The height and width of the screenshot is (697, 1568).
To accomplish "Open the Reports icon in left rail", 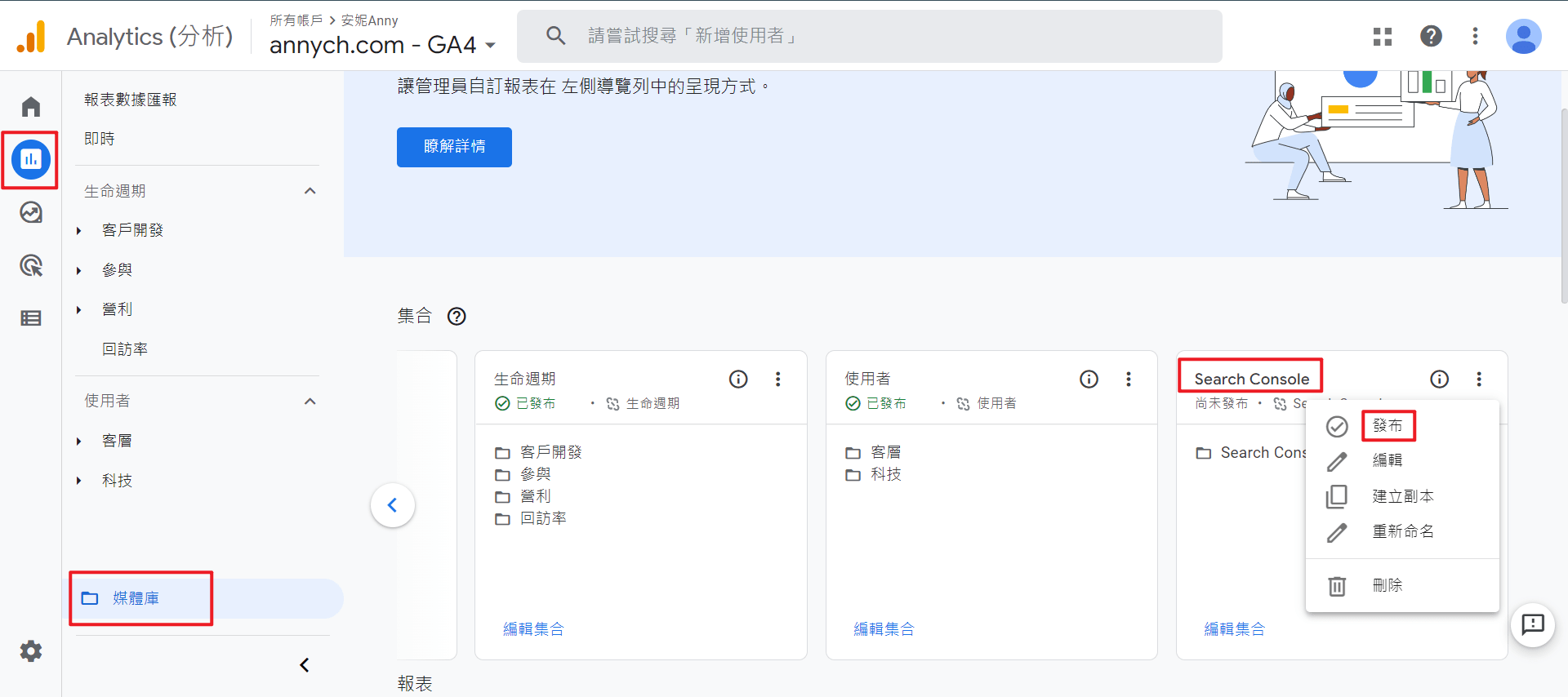I will [x=31, y=160].
